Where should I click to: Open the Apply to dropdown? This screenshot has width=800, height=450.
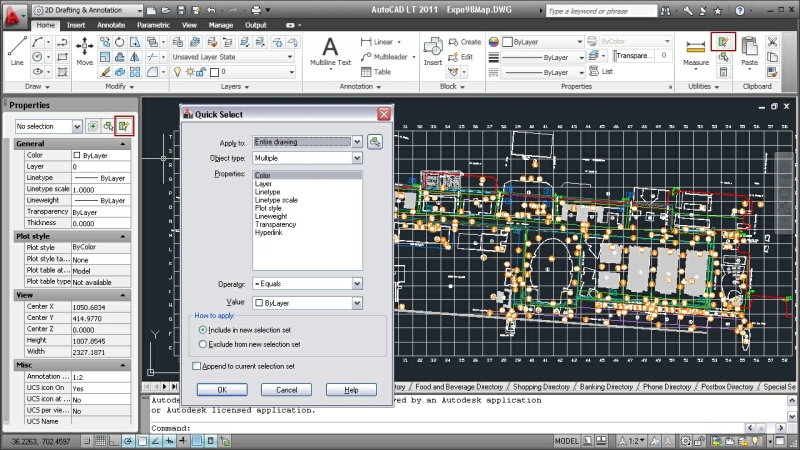coord(357,142)
